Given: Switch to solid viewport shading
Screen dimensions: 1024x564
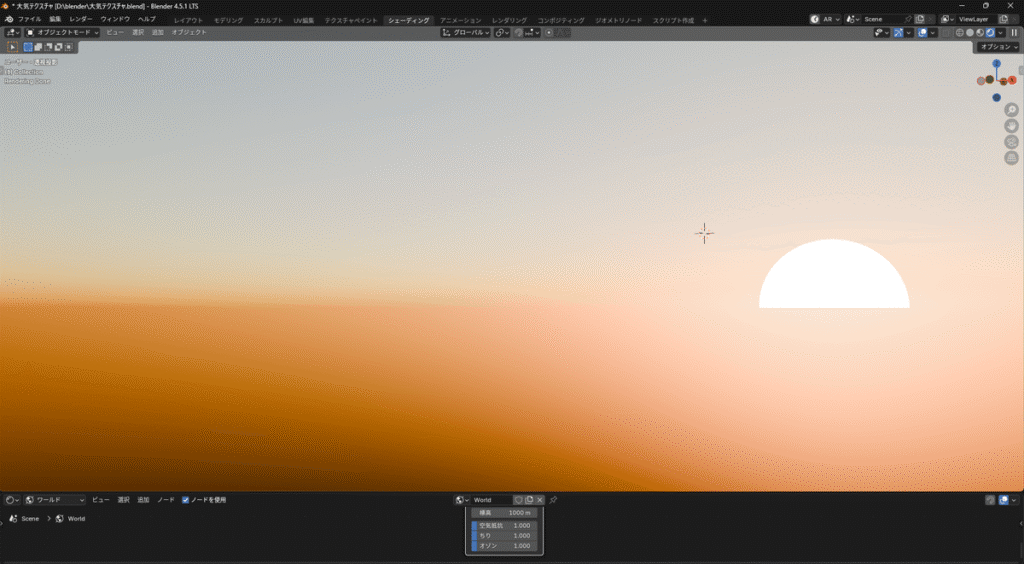Looking at the screenshot, I should pos(970,33).
